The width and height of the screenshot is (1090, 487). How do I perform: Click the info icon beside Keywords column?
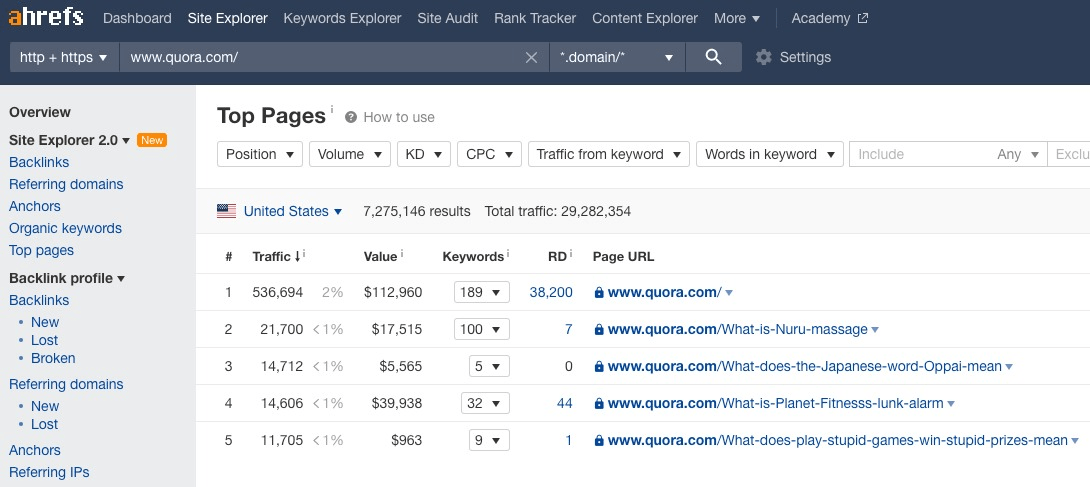[x=507, y=254]
